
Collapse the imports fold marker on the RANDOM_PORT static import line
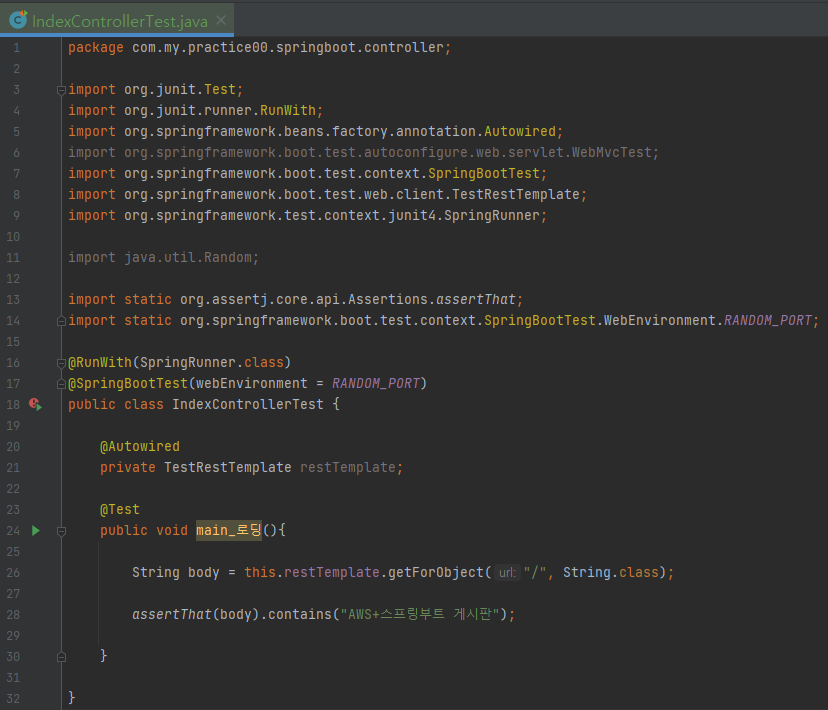(61, 320)
